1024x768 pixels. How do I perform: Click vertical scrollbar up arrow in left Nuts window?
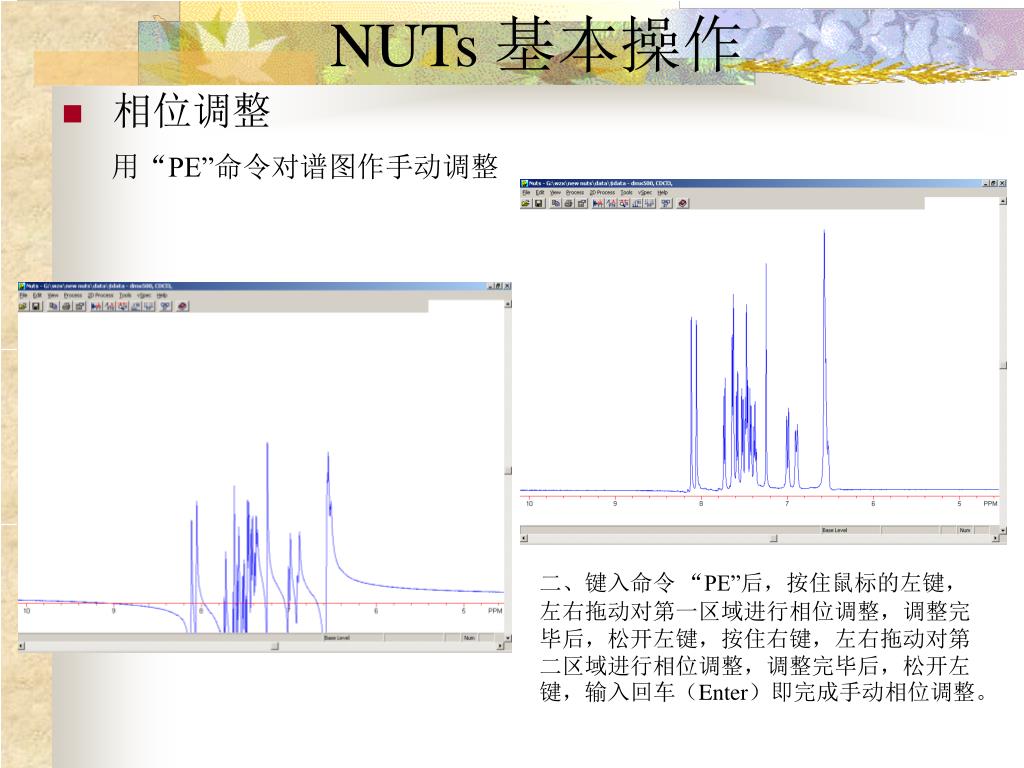tap(508, 304)
